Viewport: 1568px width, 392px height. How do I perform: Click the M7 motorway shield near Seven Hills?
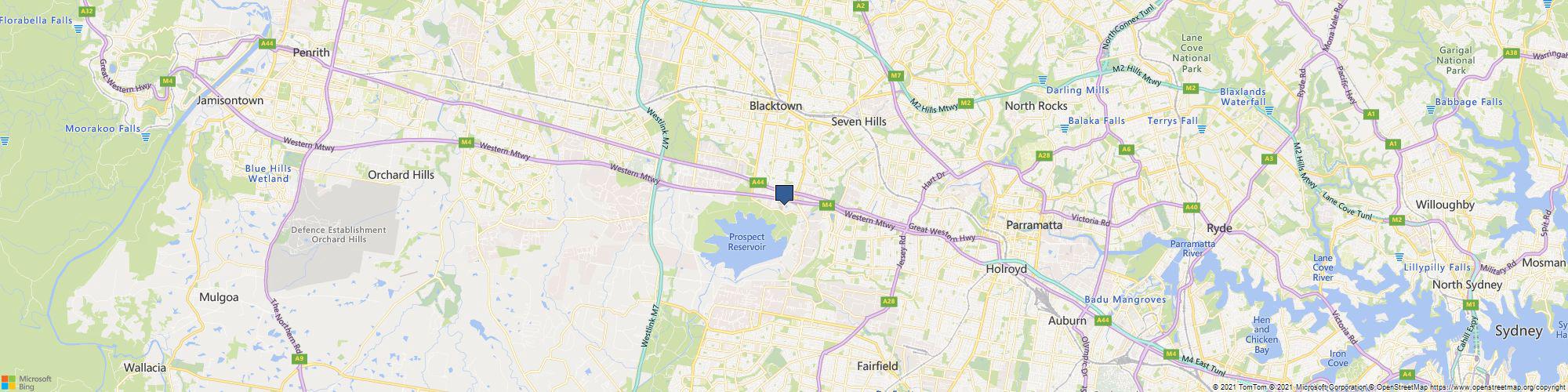pyautogui.click(x=896, y=76)
